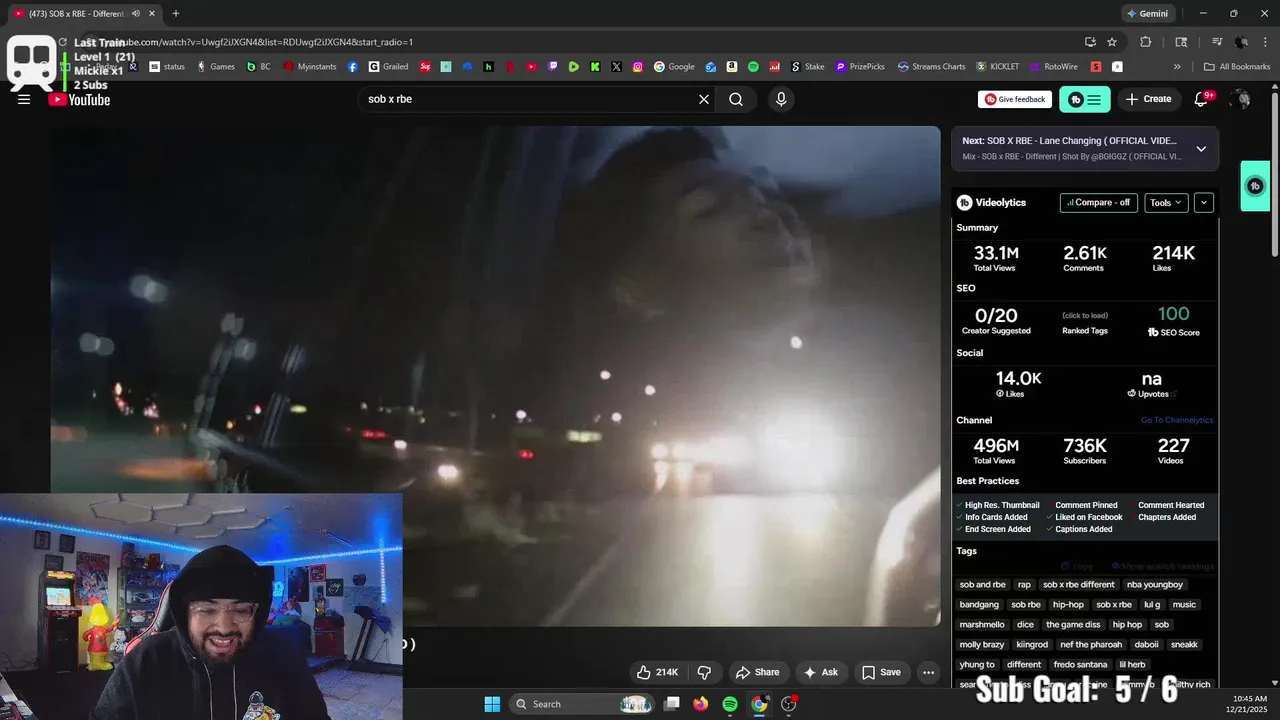Screen dimensions: 1280x720
Task: Open a new Chrome tab
Action: click(x=176, y=14)
